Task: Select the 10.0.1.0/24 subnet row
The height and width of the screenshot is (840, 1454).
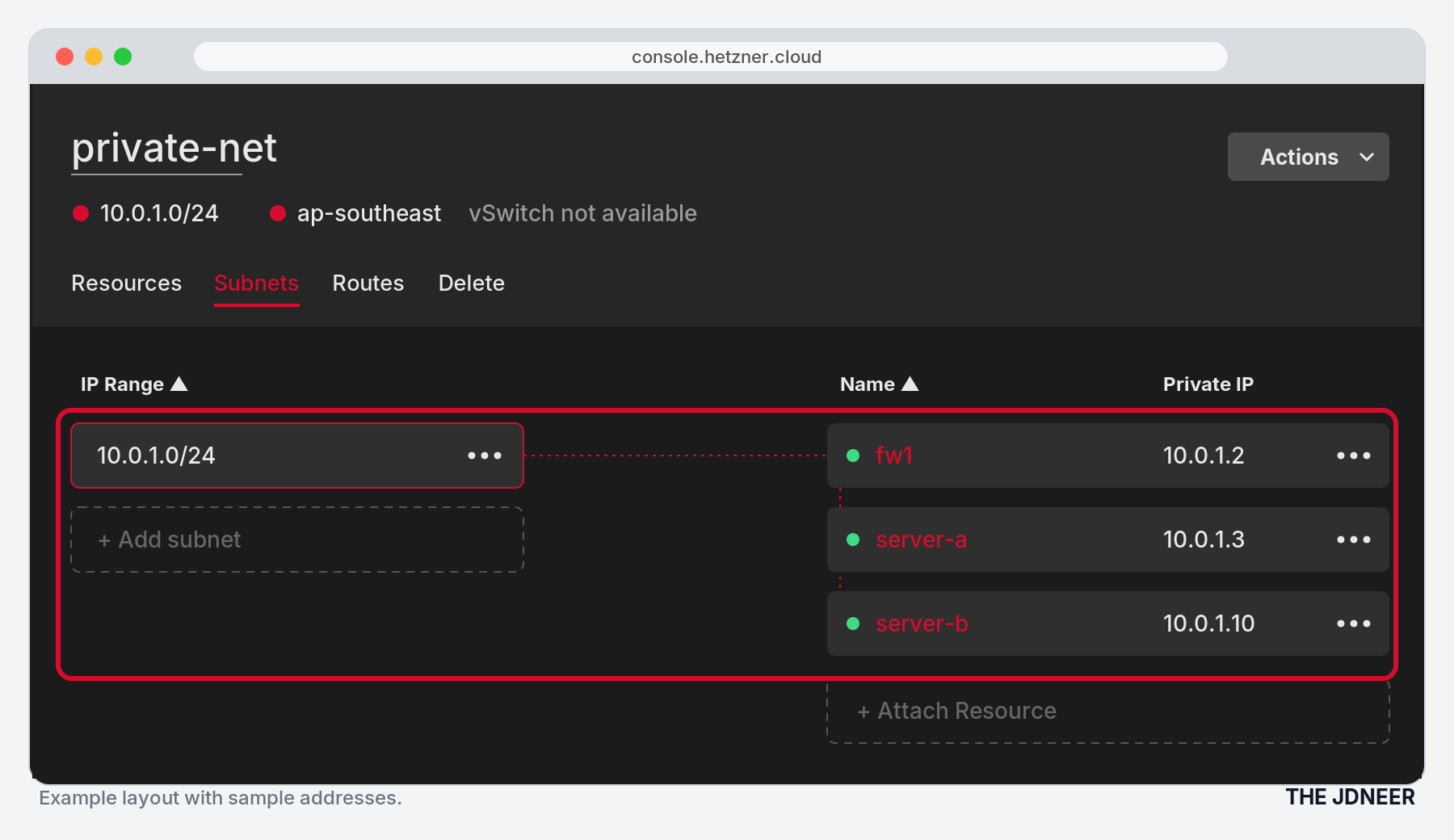Action: coord(297,456)
